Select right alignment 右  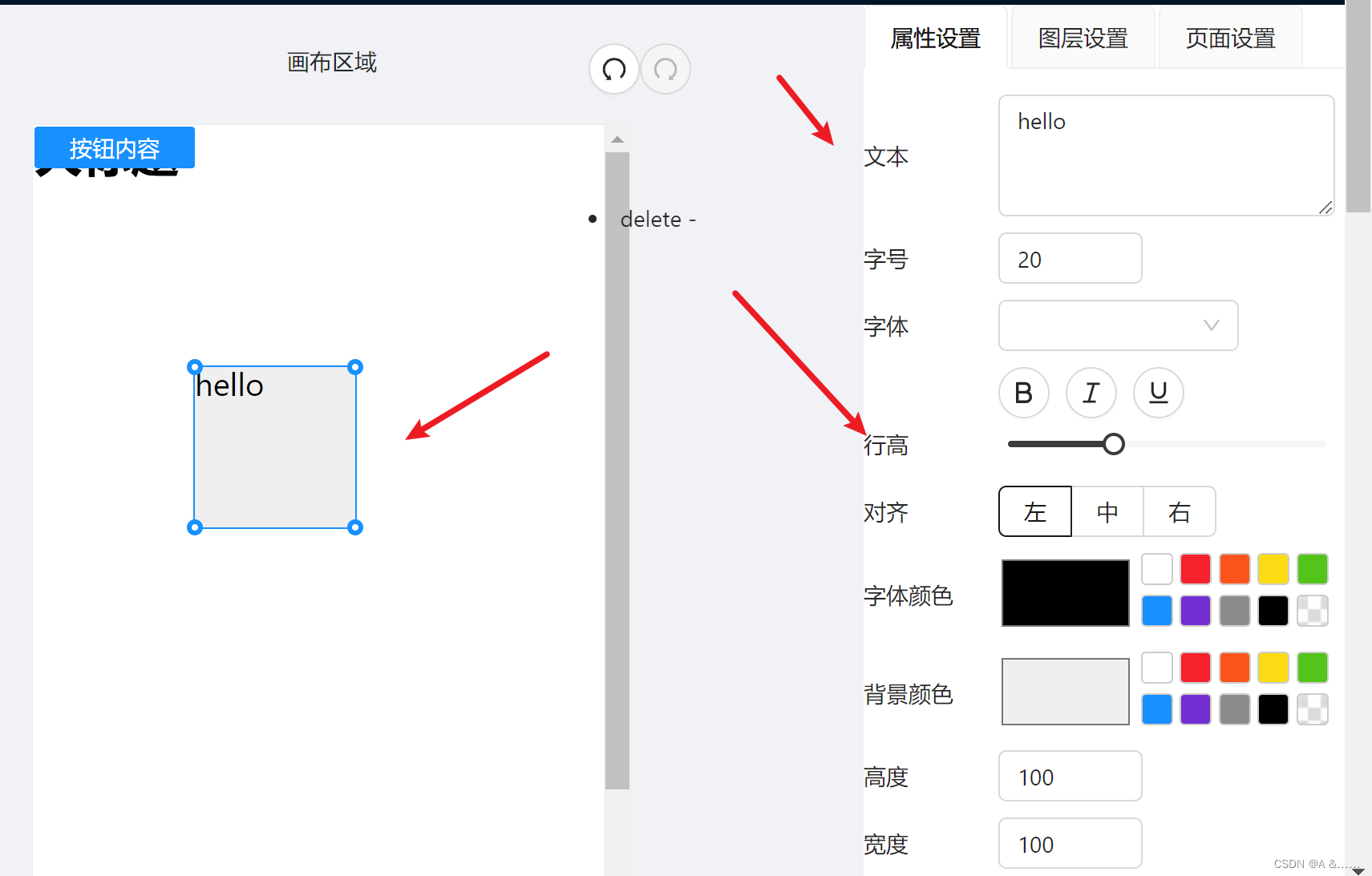pos(1180,511)
